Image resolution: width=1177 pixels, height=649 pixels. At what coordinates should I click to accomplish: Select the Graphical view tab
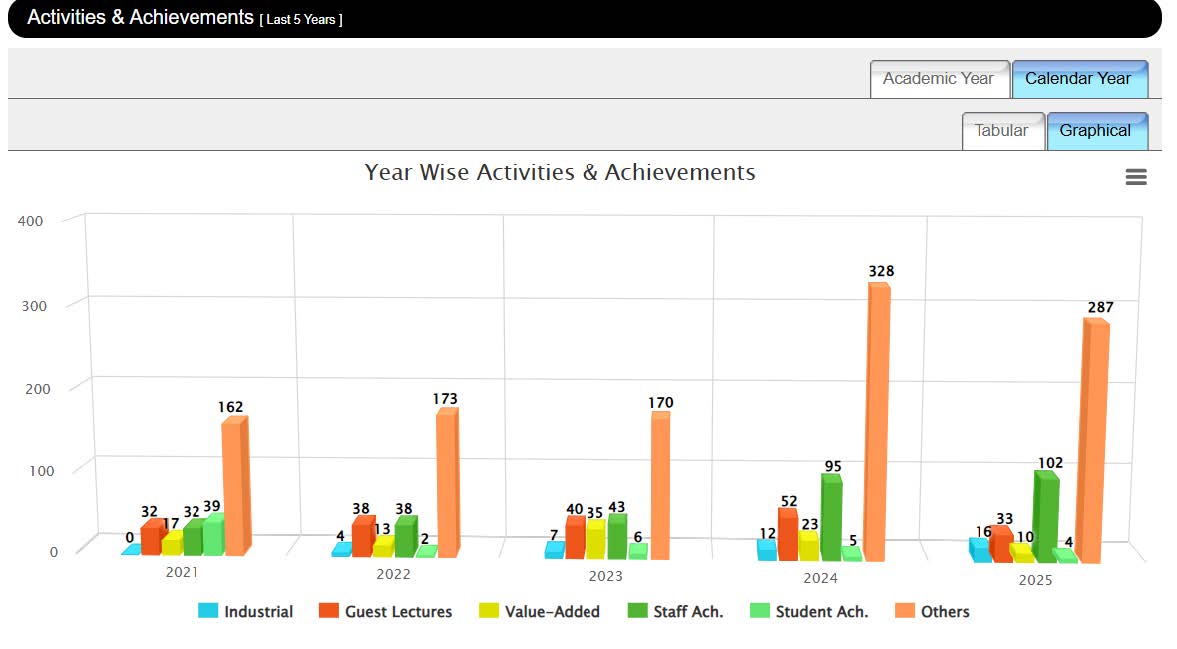click(1095, 131)
